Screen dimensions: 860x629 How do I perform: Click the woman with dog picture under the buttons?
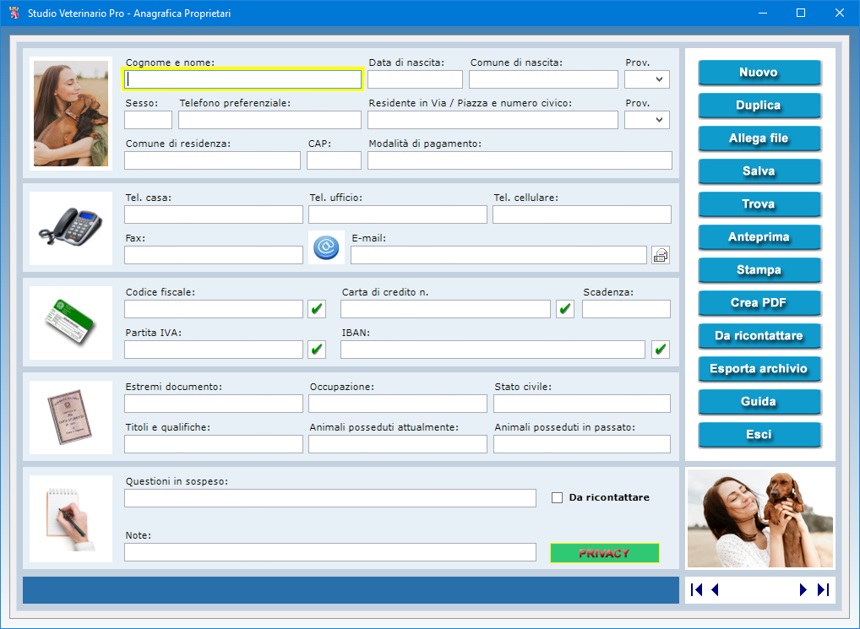pyautogui.click(x=760, y=518)
